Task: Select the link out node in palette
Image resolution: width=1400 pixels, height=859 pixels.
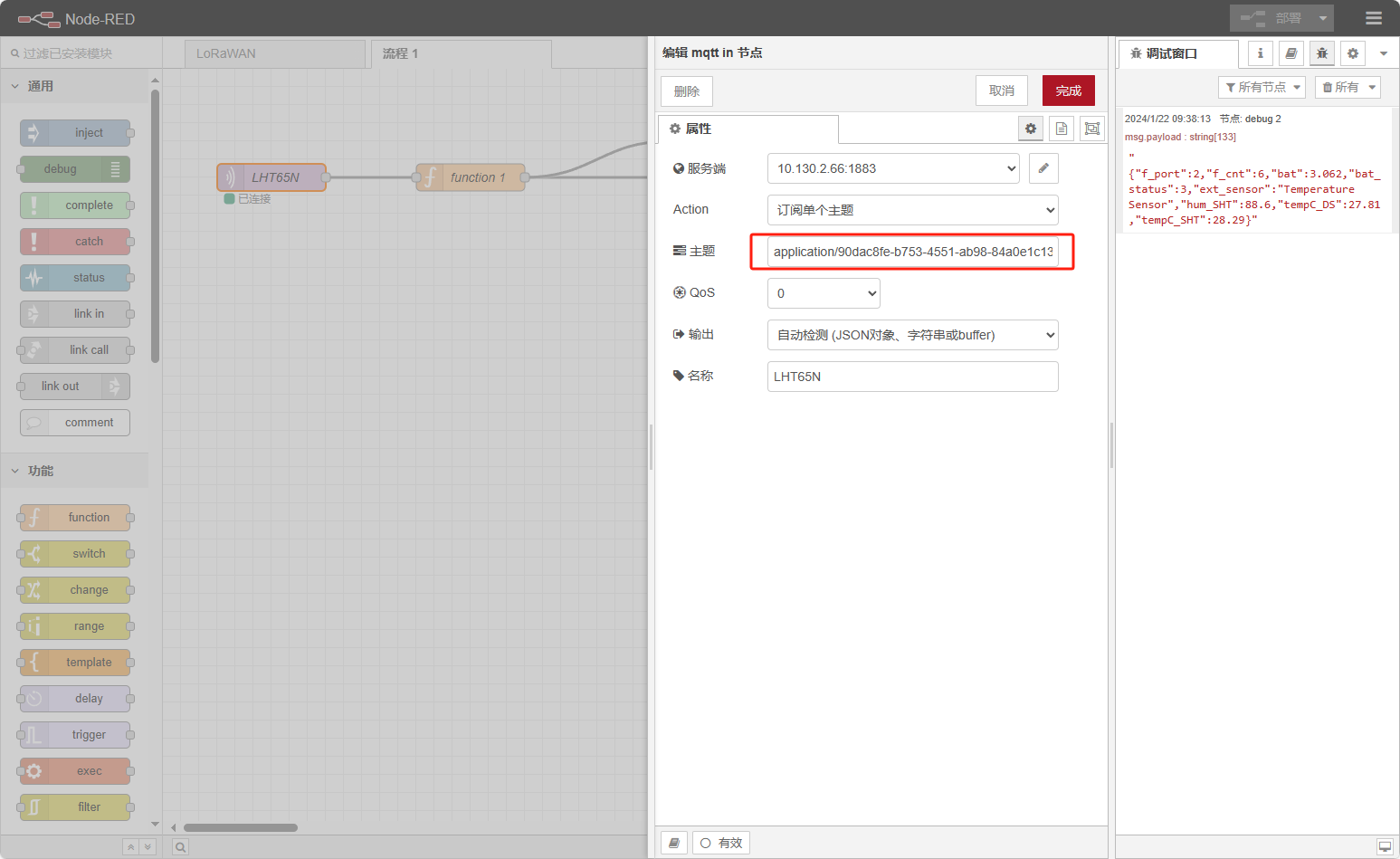Action: [75, 387]
